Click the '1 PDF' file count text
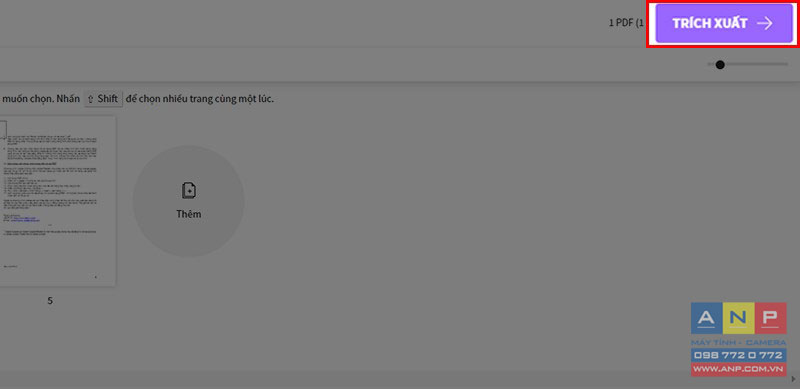This screenshot has width=800, height=389. 626,23
